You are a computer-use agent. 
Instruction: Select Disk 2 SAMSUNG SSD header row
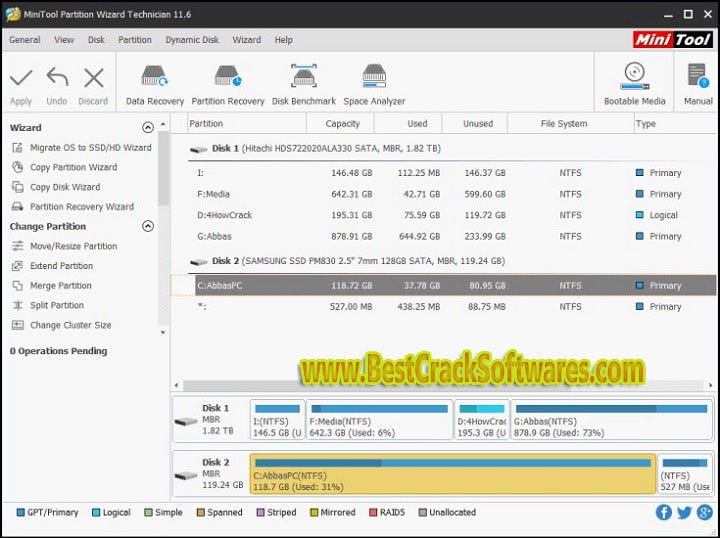click(452, 261)
